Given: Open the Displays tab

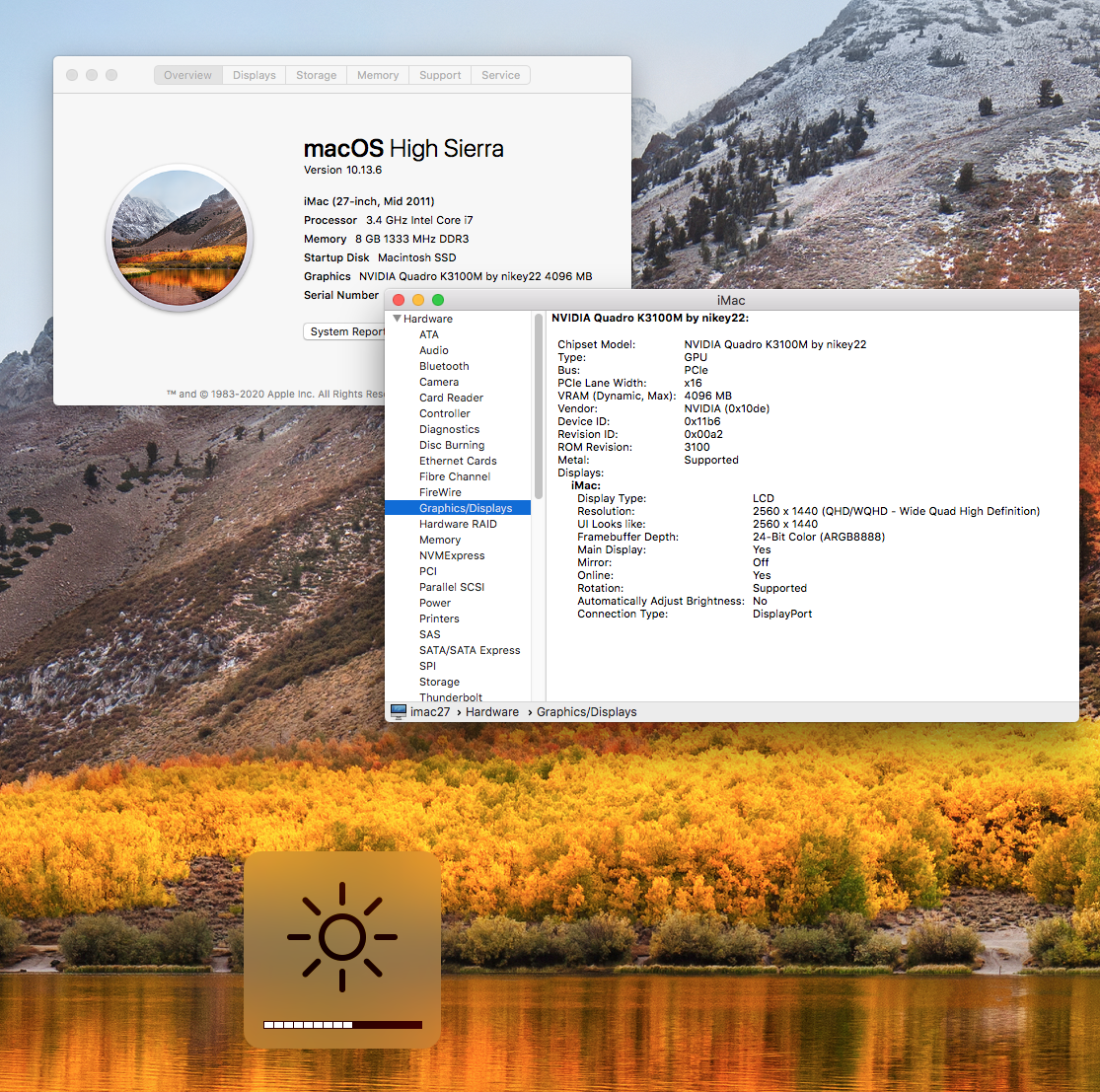Looking at the screenshot, I should pos(254,75).
